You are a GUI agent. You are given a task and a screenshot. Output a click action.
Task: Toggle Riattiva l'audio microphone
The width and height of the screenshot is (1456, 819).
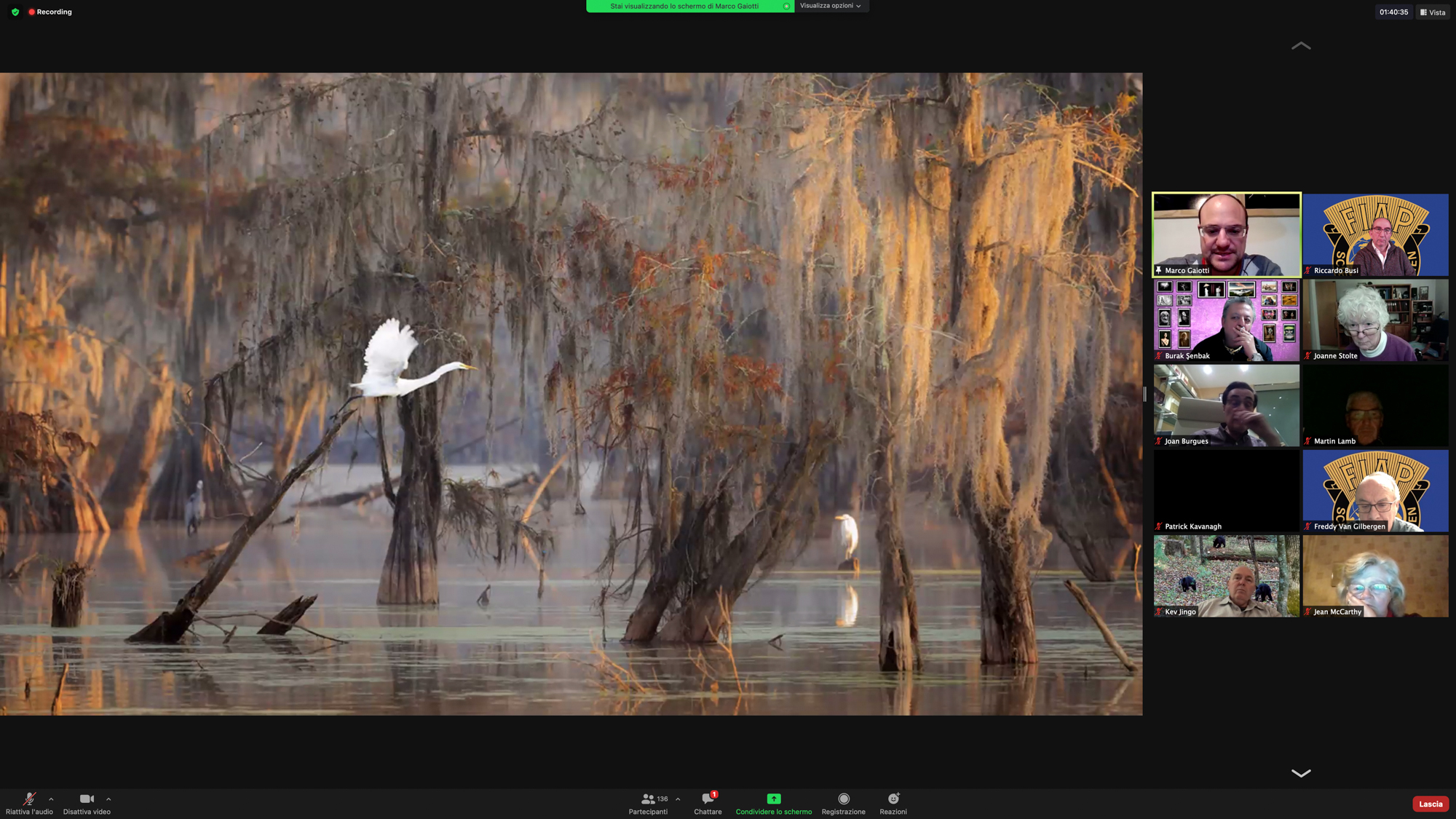tap(29, 799)
